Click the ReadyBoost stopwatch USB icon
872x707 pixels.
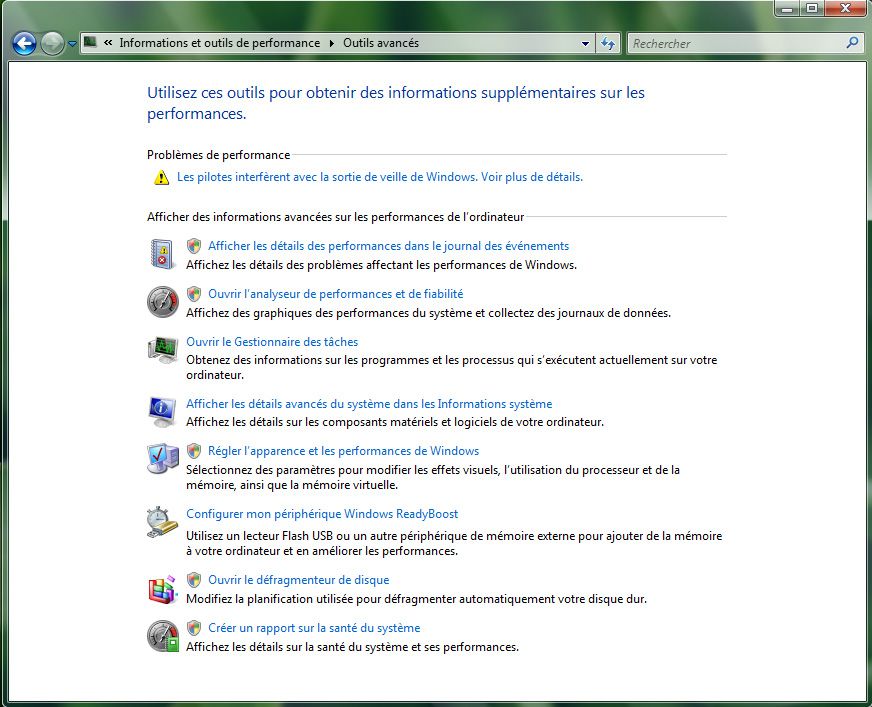(162, 522)
